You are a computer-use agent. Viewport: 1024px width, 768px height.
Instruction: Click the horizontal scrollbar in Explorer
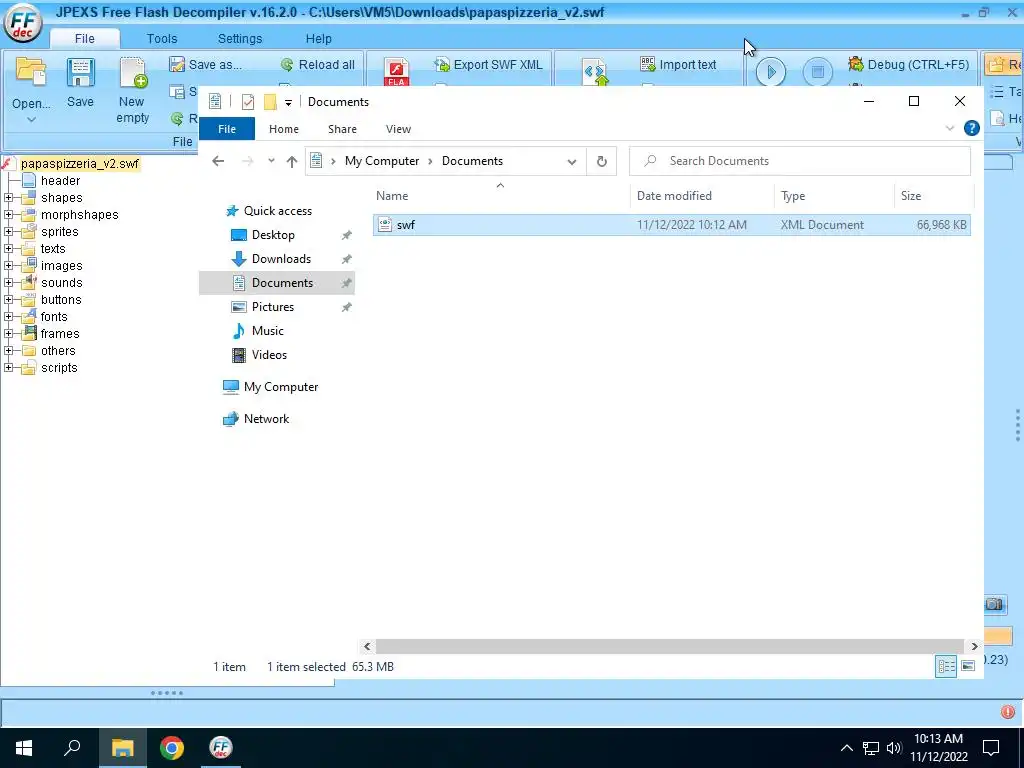[669, 646]
